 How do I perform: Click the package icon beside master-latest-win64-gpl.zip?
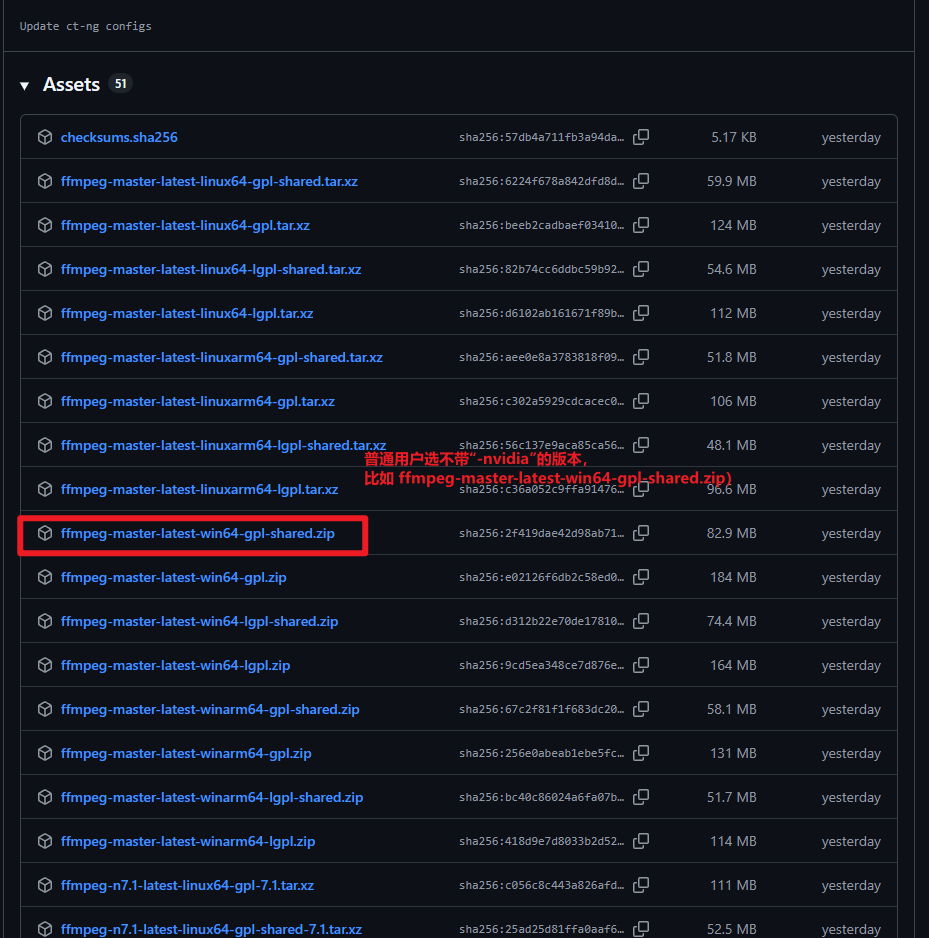[x=45, y=577]
